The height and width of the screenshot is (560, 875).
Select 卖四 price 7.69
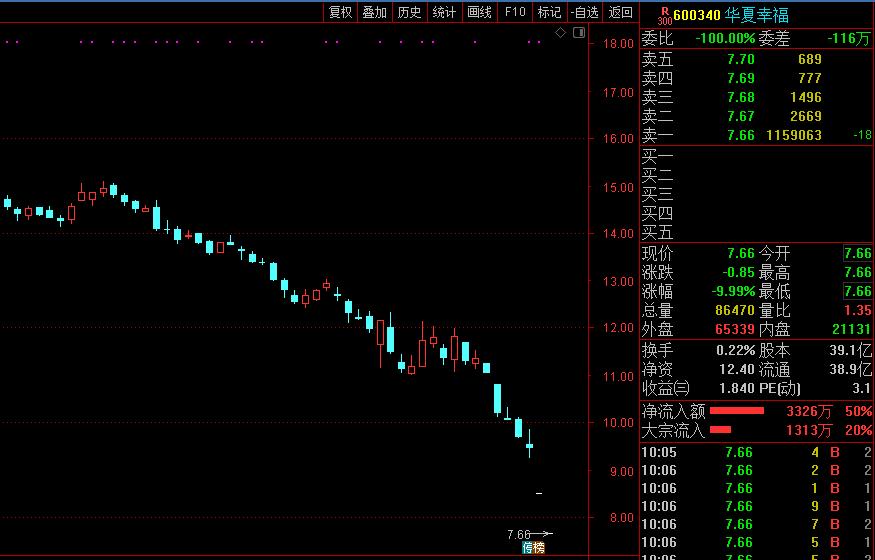[x=741, y=78]
